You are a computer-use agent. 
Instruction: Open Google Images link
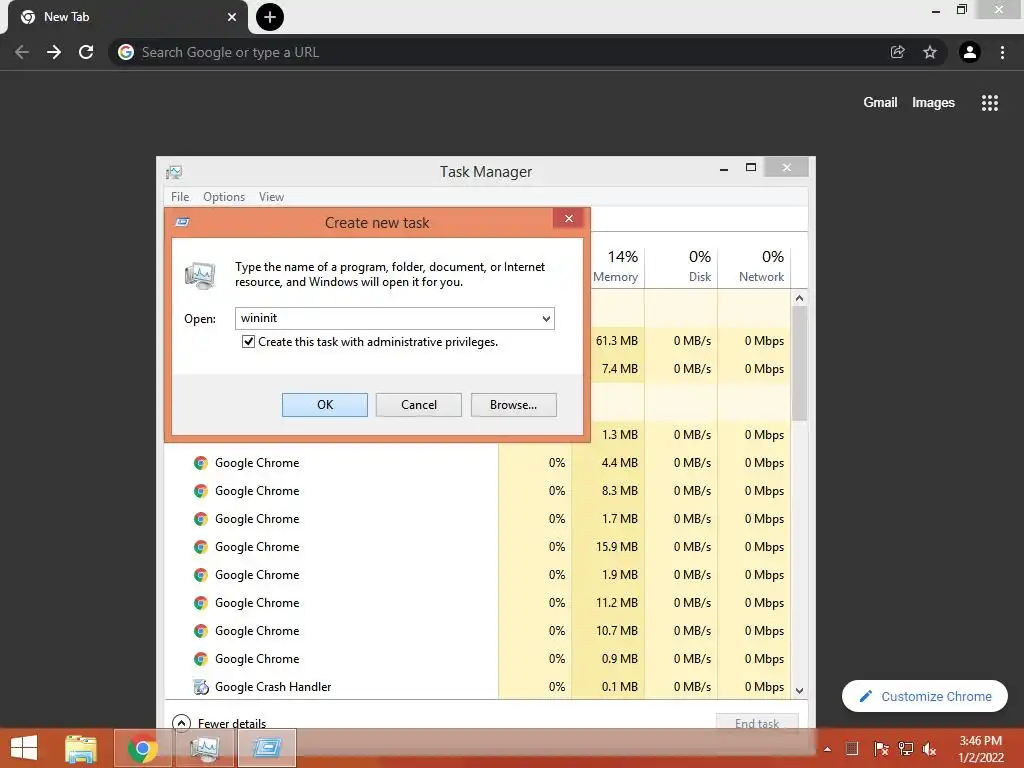point(933,103)
